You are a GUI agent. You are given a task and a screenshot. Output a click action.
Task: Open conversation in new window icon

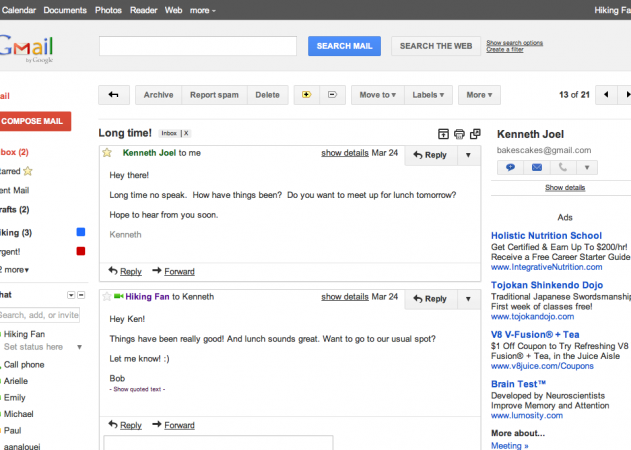[476, 134]
